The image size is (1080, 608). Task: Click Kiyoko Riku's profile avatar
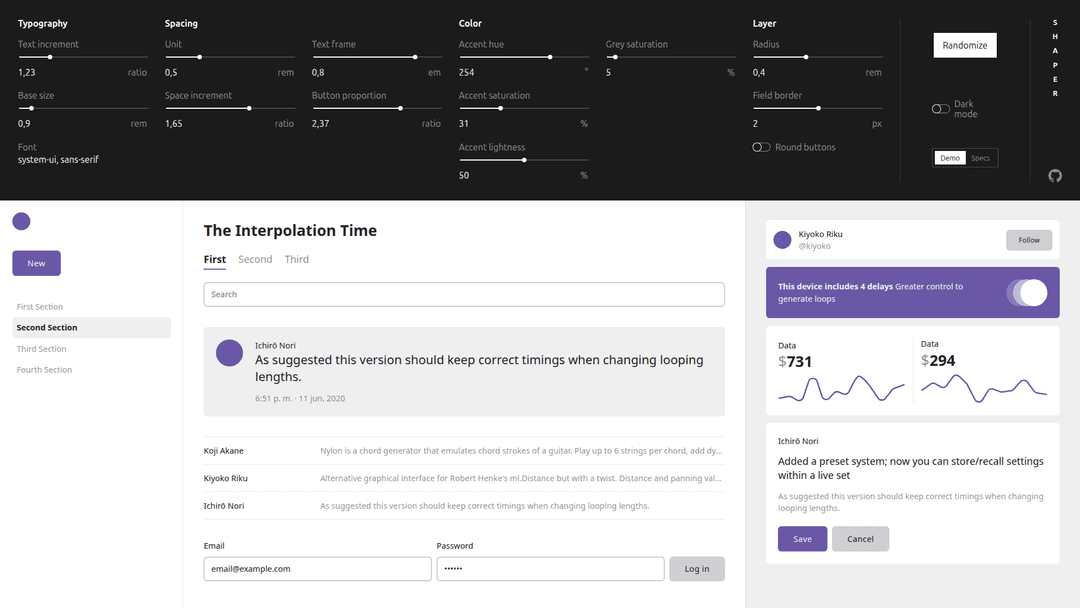[782, 240]
